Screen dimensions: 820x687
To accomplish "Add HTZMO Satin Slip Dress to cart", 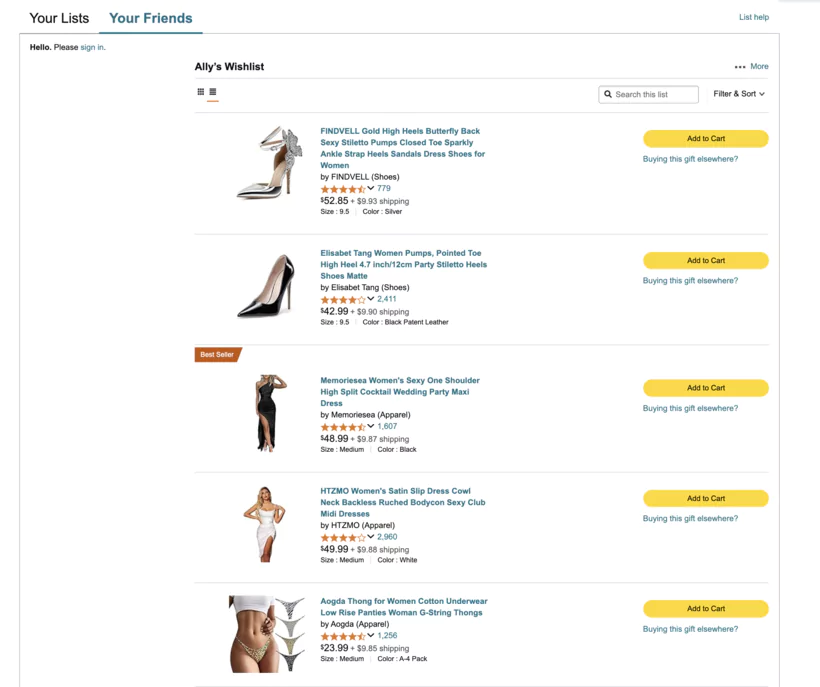I will 705,498.
